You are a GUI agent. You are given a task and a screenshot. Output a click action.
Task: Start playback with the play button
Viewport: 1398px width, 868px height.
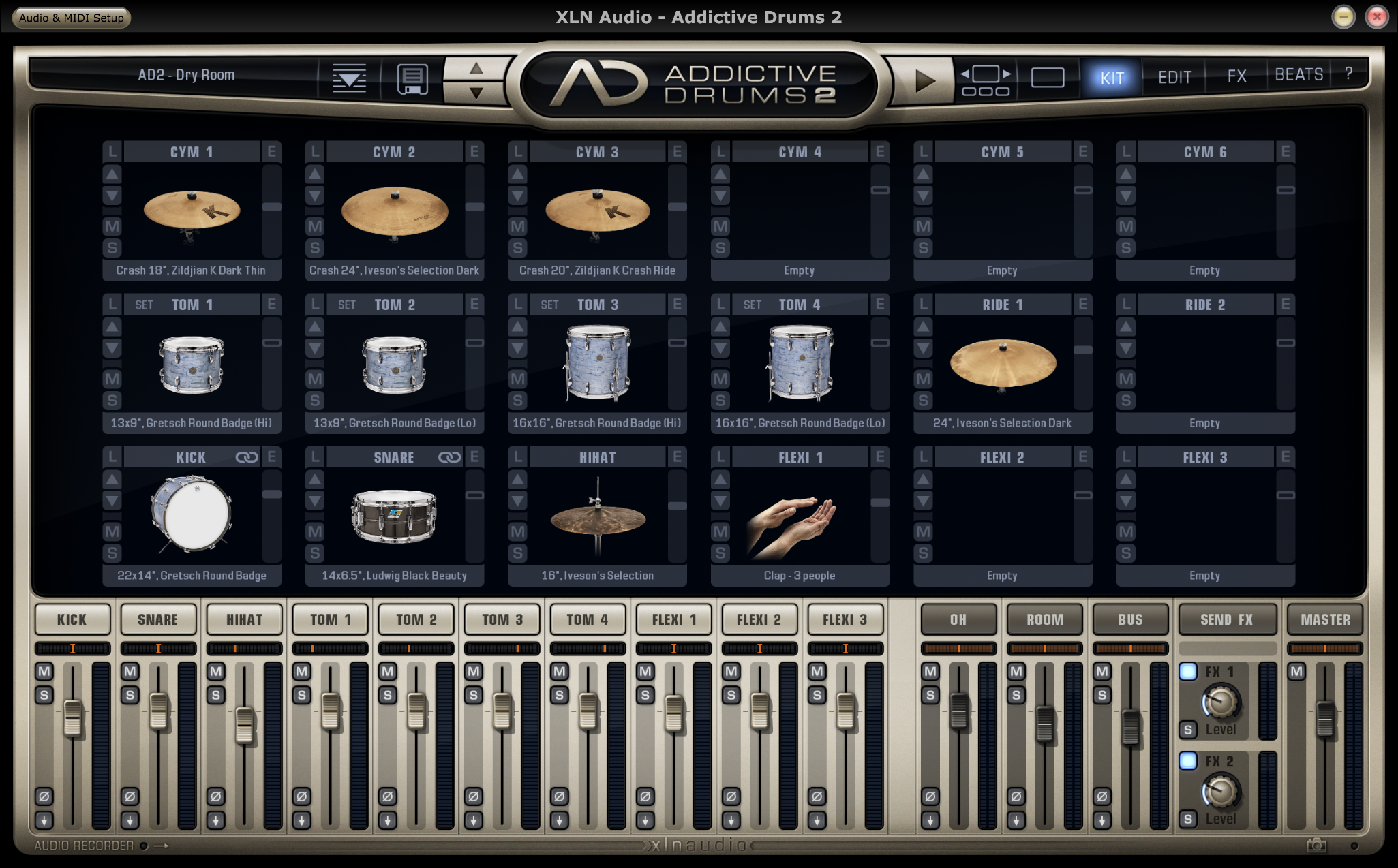924,80
